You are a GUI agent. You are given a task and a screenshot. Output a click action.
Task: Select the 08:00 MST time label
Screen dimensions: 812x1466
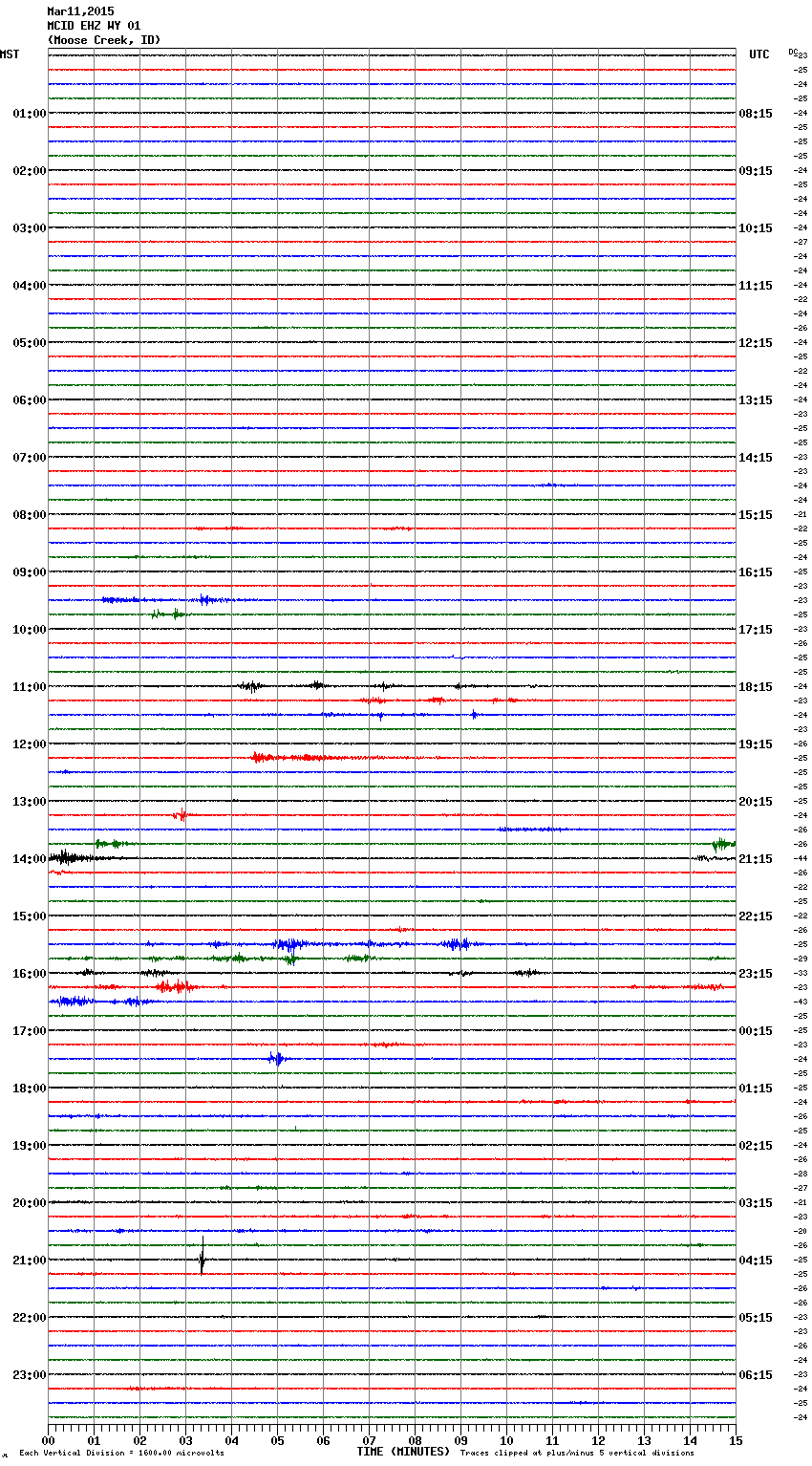pyautogui.click(x=30, y=515)
